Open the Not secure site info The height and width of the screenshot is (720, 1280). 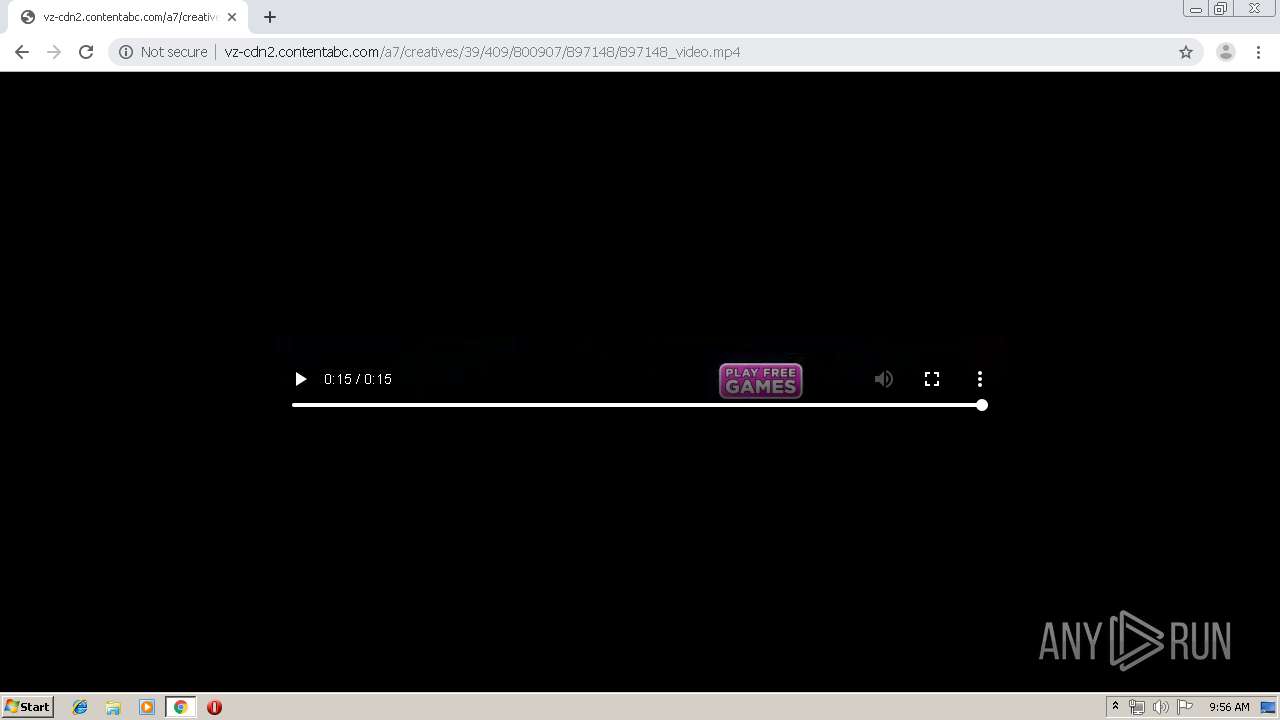click(163, 52)
